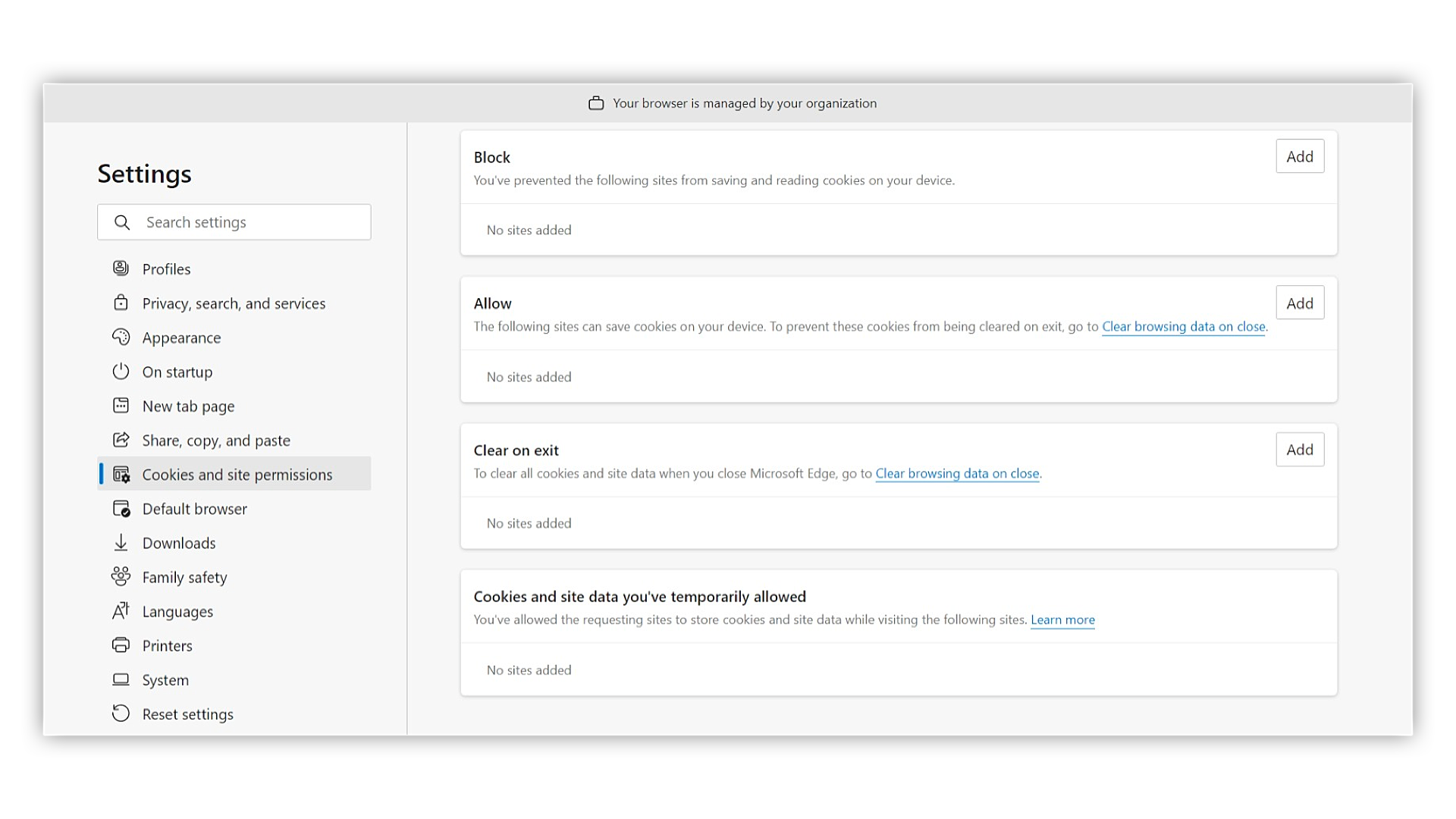Click the Downloads arrow icon
This screenshot has width=1456, height=819.
(x=121, y=543)
